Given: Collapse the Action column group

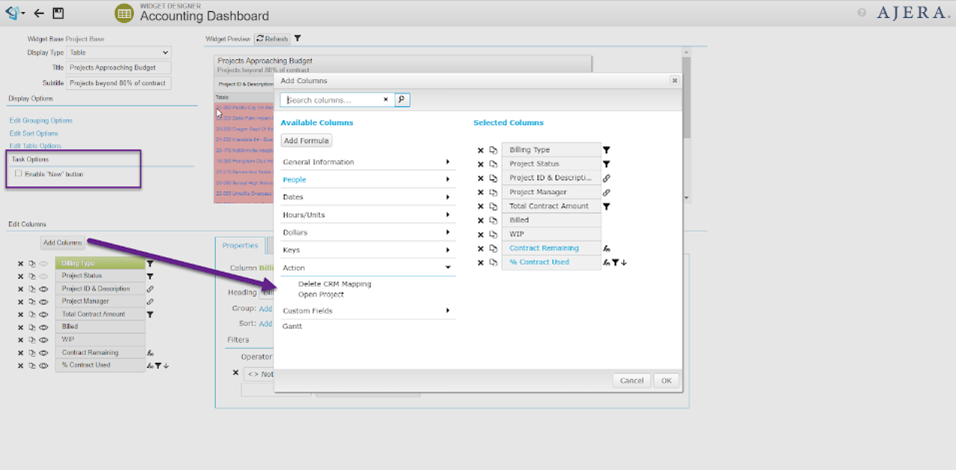Looking at the screenshot, I should click(366, 267).
